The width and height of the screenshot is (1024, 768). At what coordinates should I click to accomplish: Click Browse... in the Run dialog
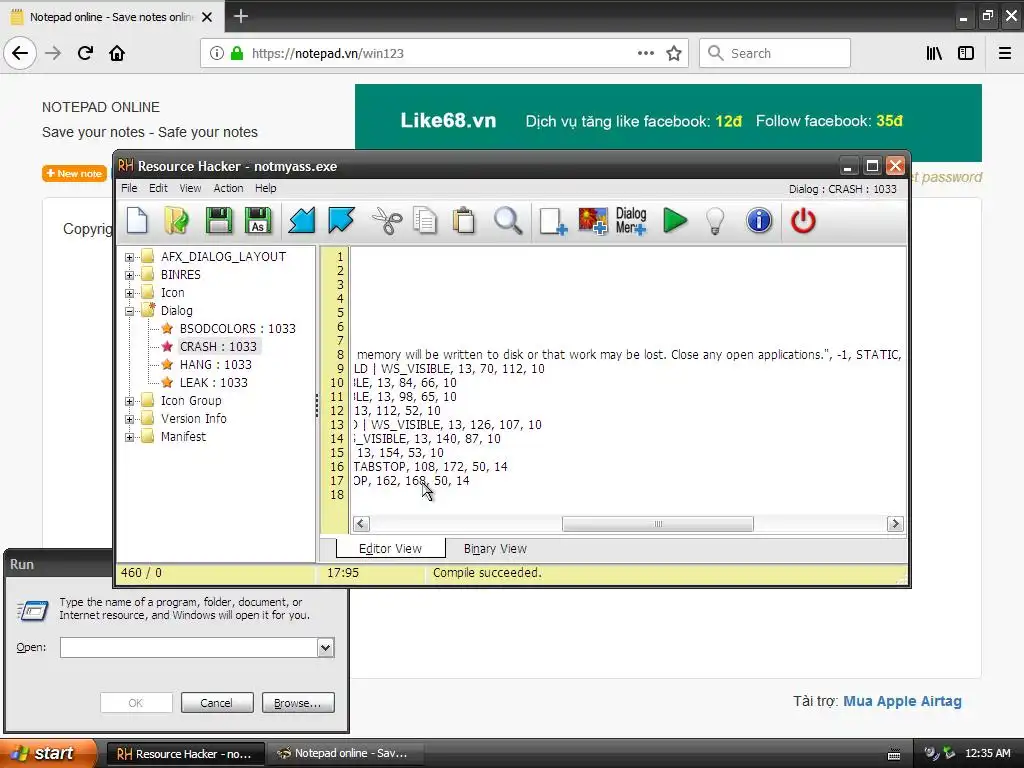(298, 703)
